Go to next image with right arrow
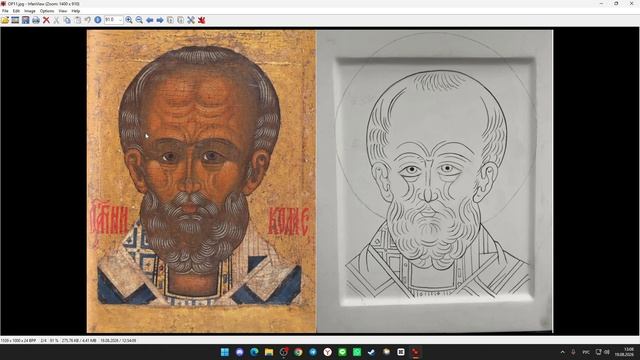 click(160, 20)
